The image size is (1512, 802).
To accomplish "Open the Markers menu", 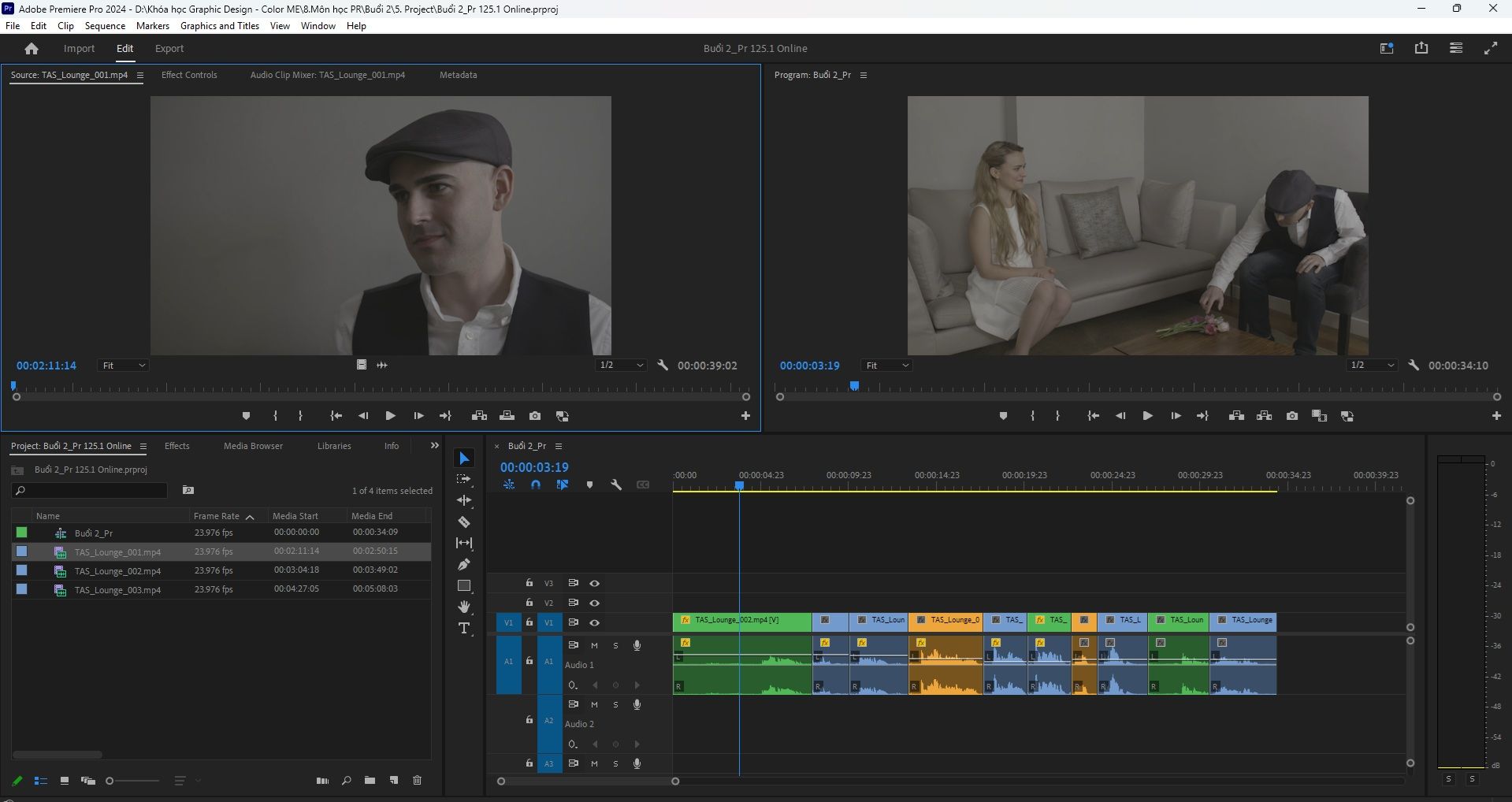I will (153, 26).
